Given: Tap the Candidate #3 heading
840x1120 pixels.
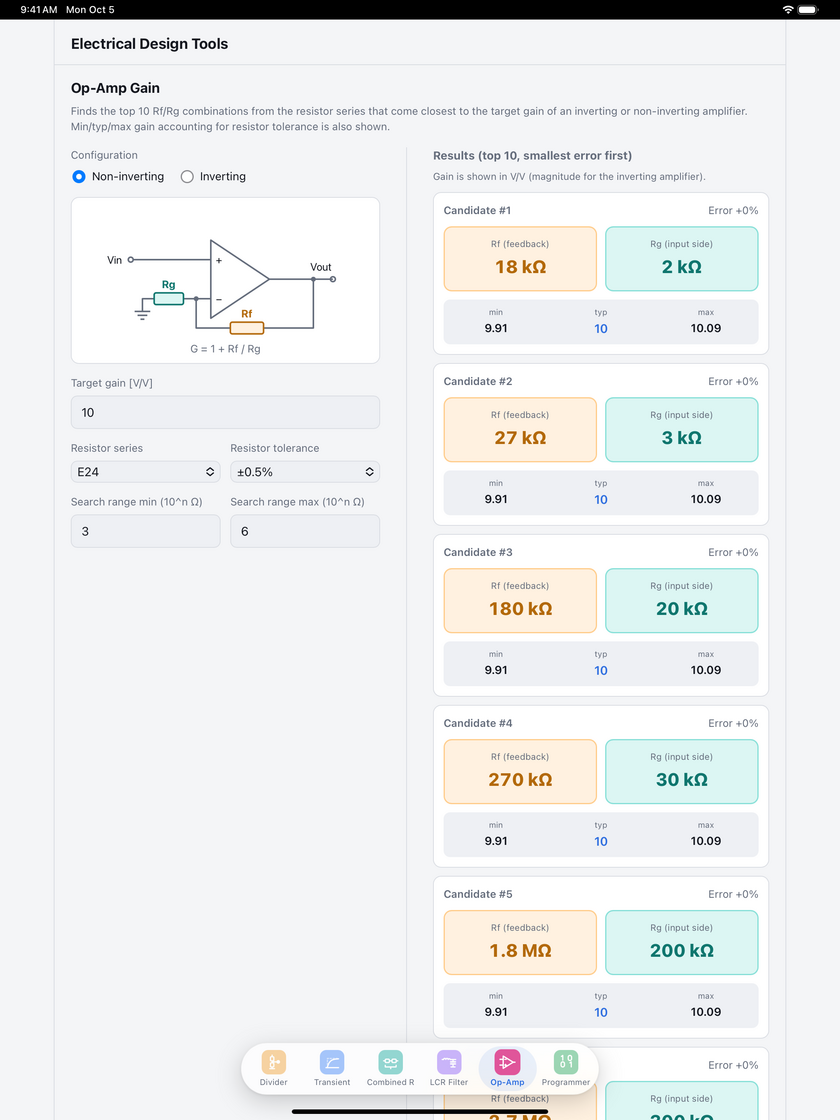Looking at the screenshot, I should (478, 552).
